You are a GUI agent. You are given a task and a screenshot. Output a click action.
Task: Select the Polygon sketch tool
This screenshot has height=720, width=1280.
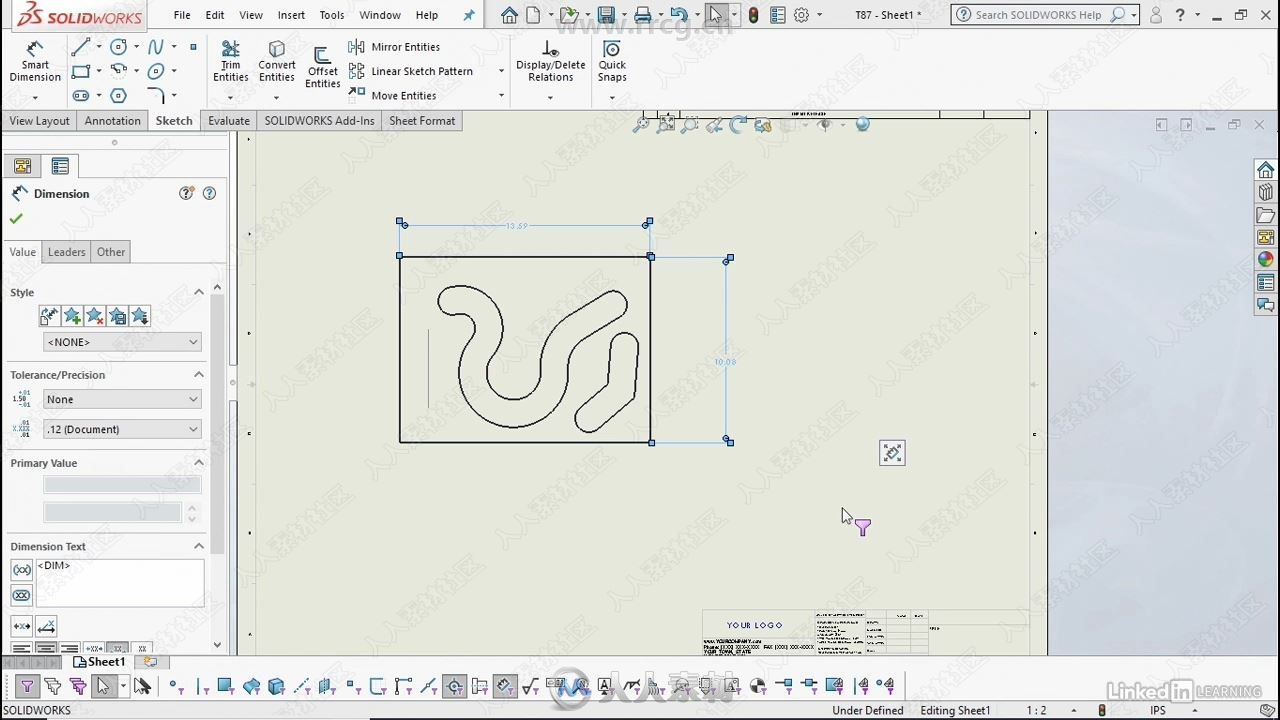click(119, 96)
